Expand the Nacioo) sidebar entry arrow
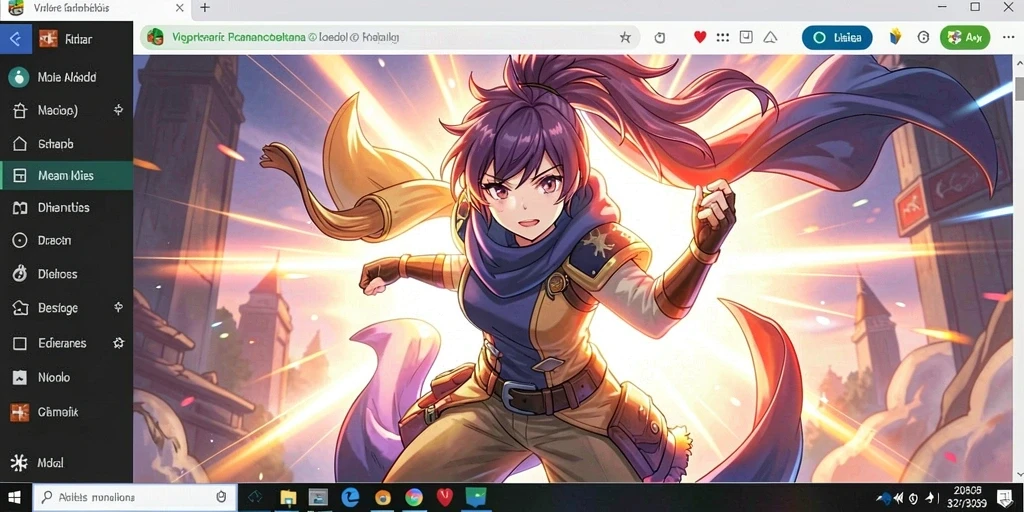Image resolution: width=1024 pixels, height=512 pixels. click(118, 110)
